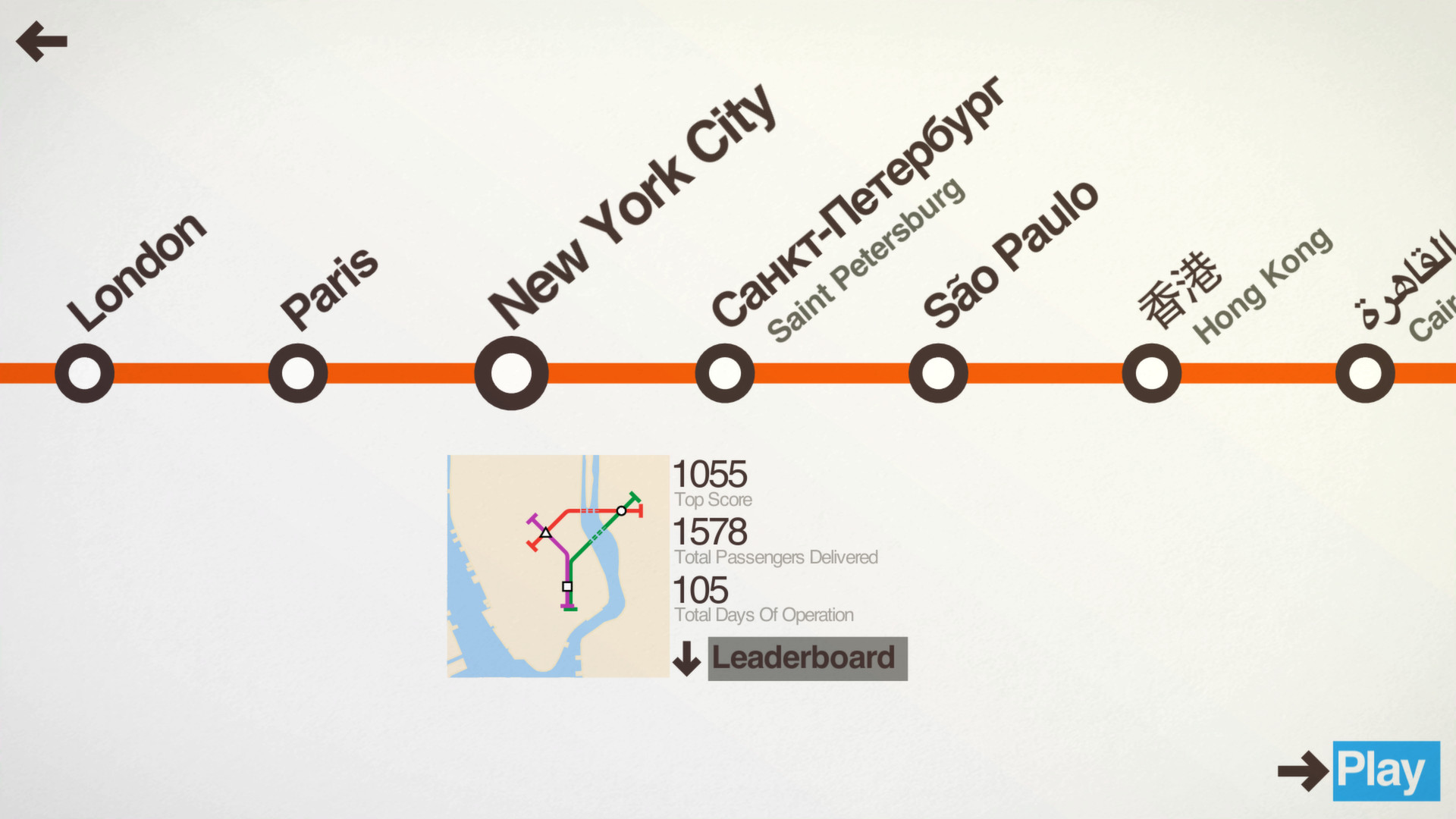Image resolution: width=1456 pixels, height=819 pixels.
Task: Click the São Paulo station stop icon
Action: click(x=938, y=372)
